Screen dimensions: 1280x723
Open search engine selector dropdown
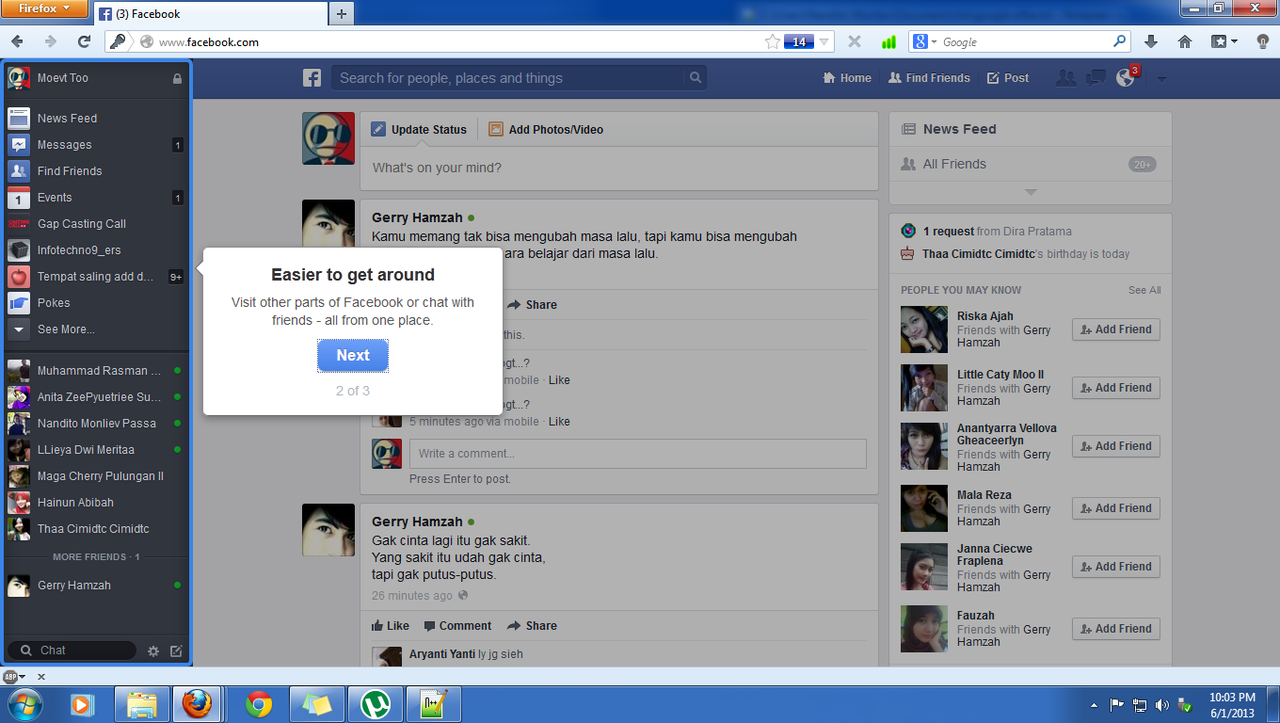pos(924,42)
